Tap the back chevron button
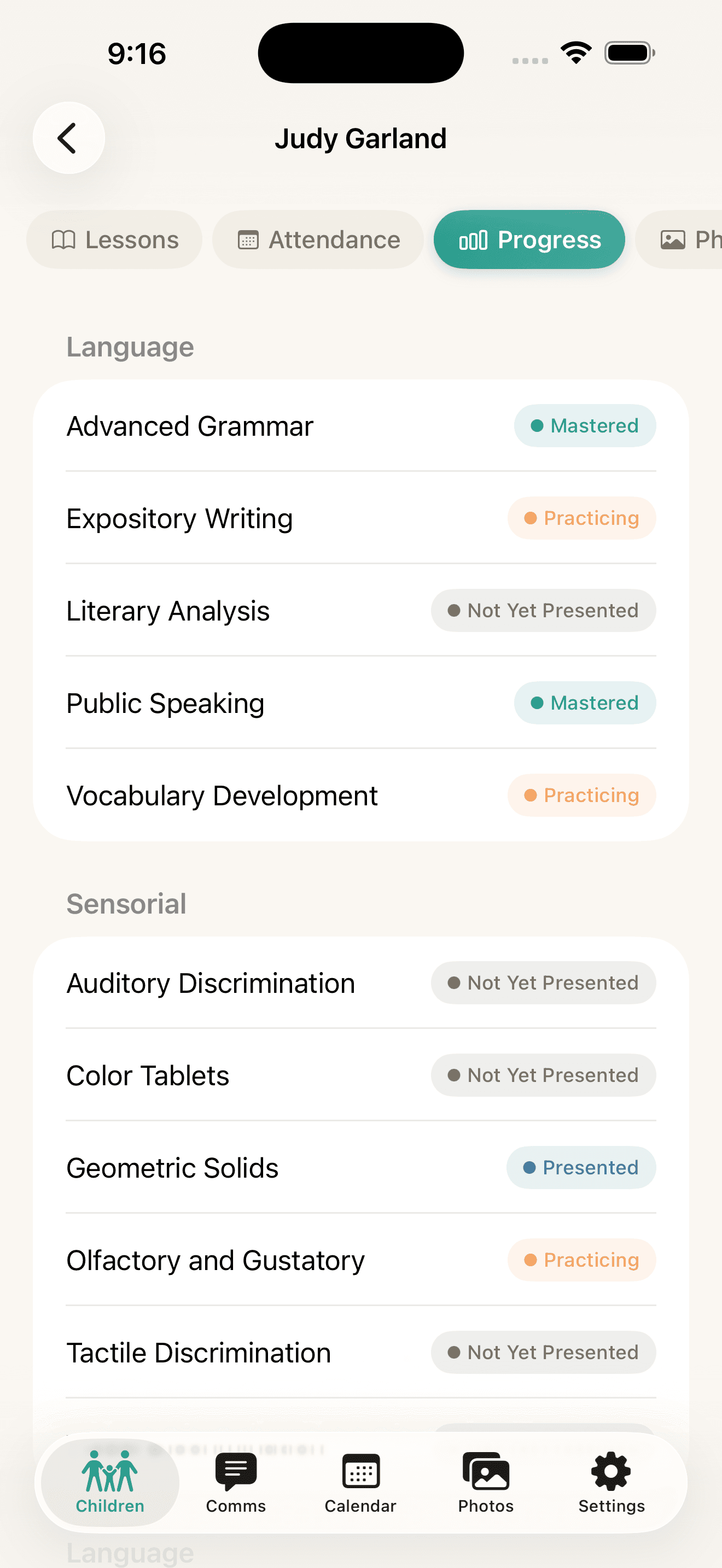The image size is (722, 1568). coord(68,138)
